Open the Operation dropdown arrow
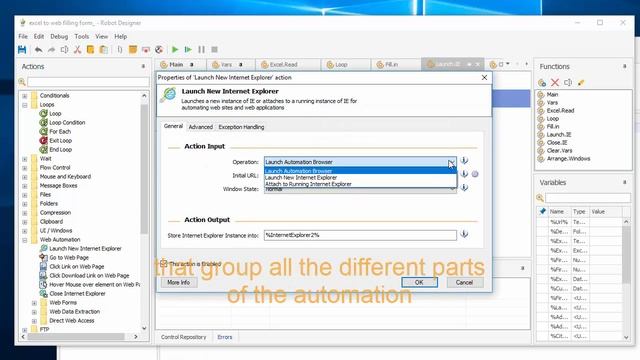640x360 pixels. [451, 162]
